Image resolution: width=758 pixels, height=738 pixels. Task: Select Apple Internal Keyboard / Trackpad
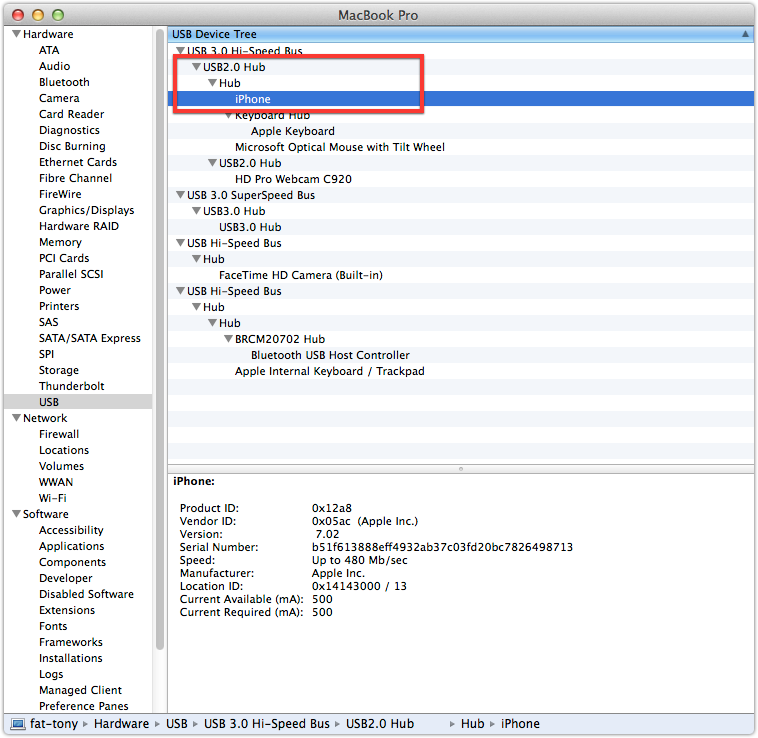click(330, 371)
